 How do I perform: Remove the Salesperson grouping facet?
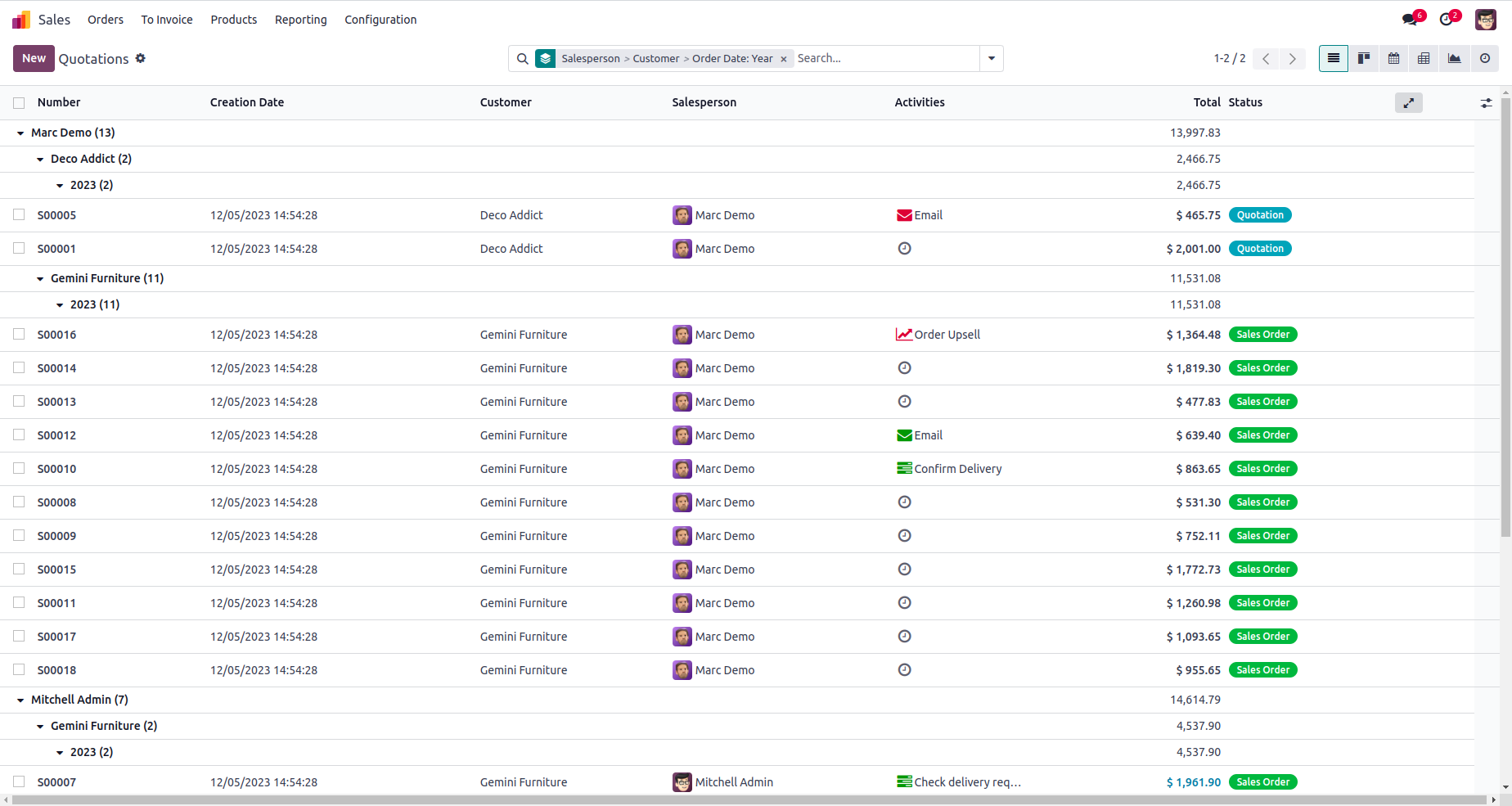pos(783,59)
